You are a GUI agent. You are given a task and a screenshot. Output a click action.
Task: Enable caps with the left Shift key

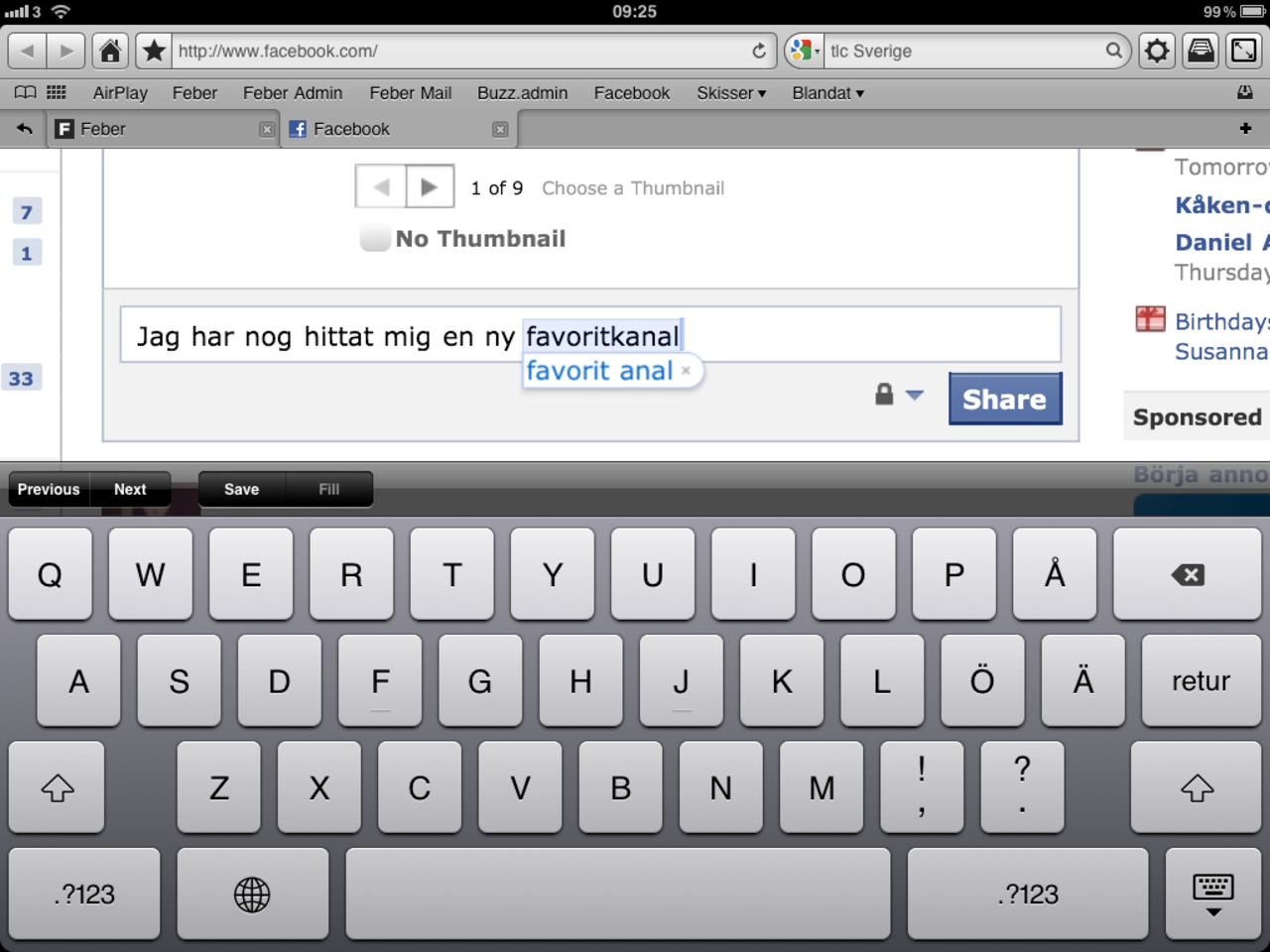[56, 788]
